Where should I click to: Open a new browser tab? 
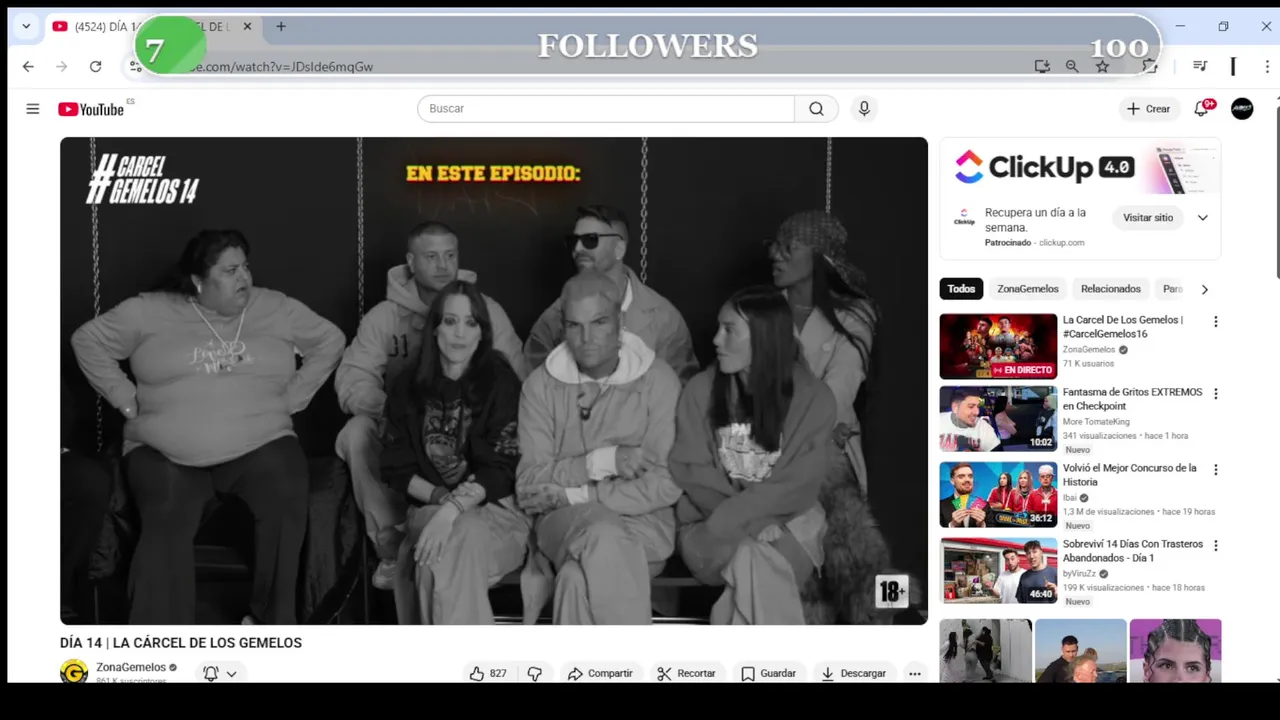pos(281,27)
